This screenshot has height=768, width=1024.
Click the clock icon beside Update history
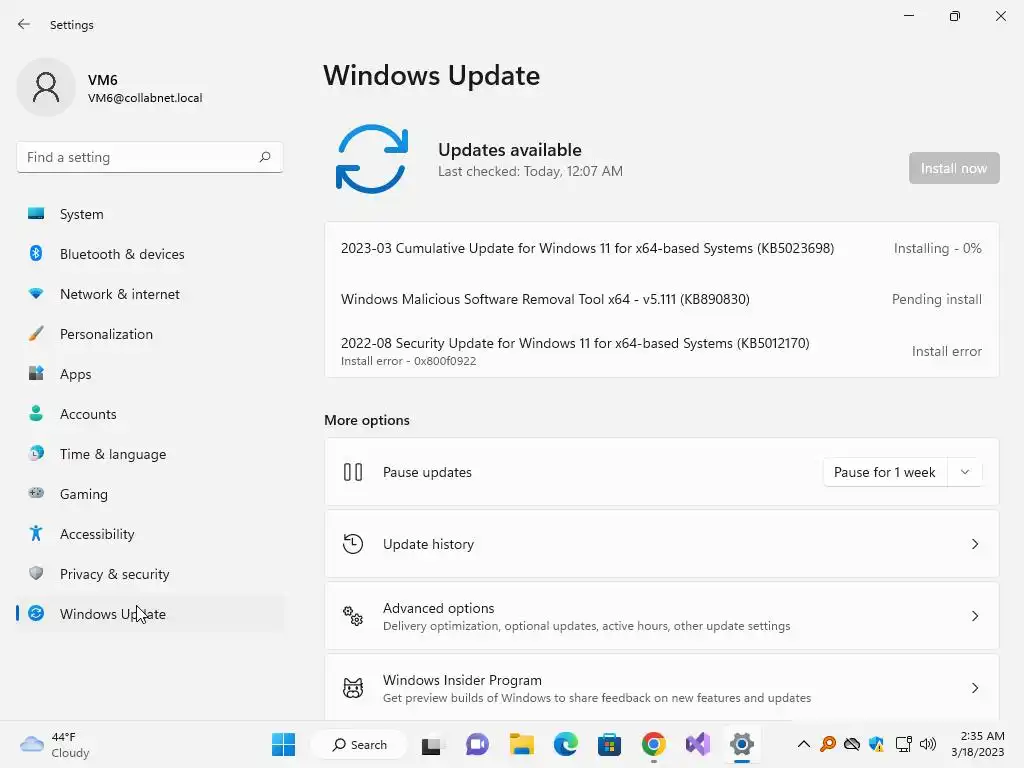tap(353, 544)
